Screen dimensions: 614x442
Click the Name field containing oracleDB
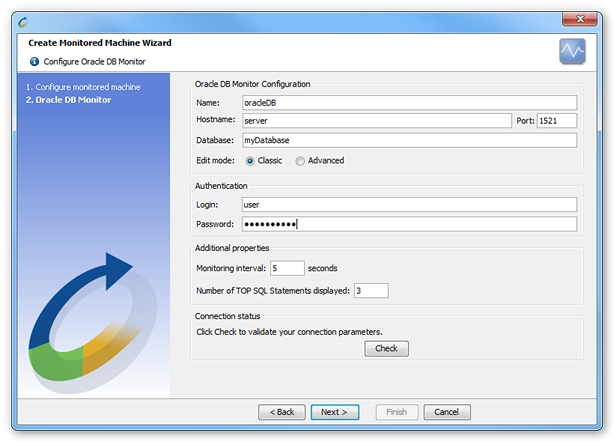pos(409,103)
